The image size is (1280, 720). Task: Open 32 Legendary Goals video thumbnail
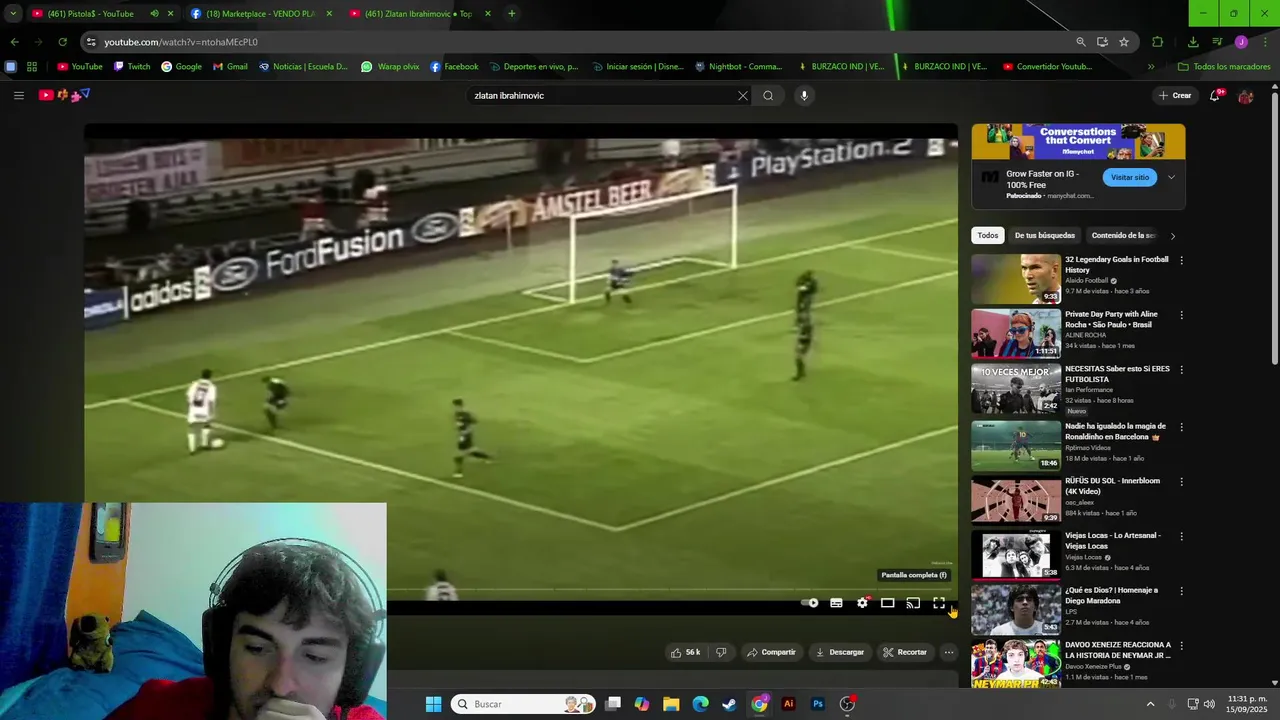pyautogui.click(x=1016, y=279)
